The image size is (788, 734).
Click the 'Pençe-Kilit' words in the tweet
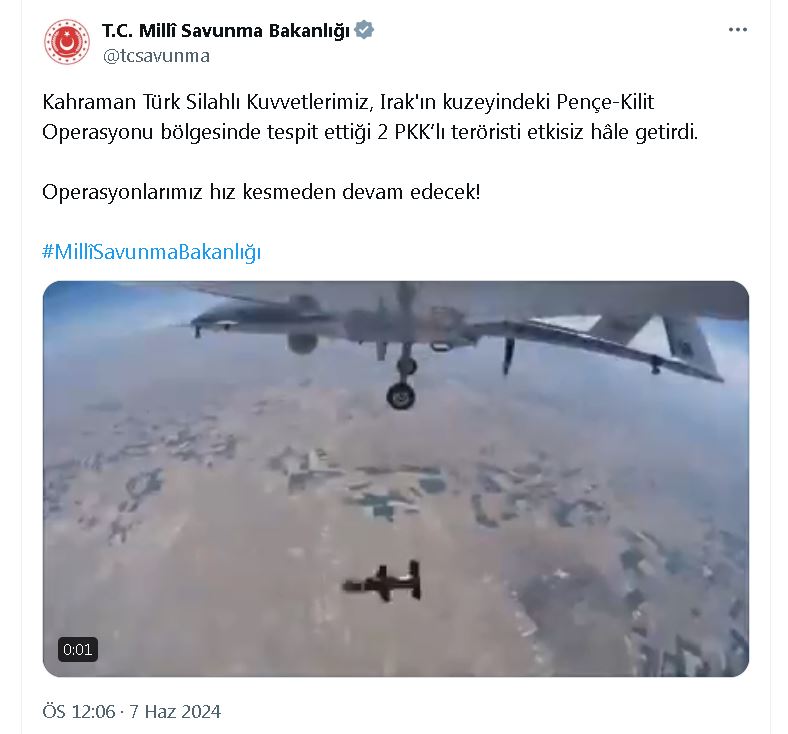(x=606, y=102)
